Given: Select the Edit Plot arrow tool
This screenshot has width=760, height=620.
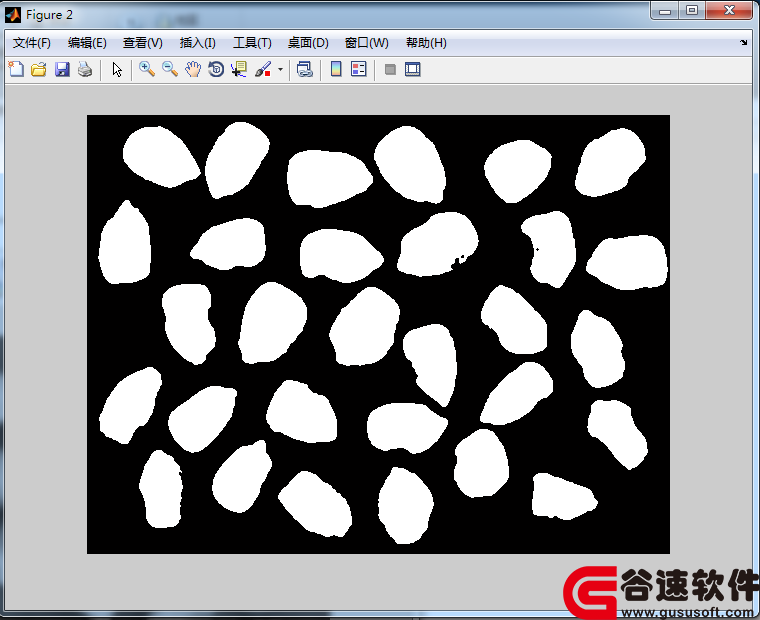Looking at the screenshot, I should pyautogui.click(x=117, y=69).
